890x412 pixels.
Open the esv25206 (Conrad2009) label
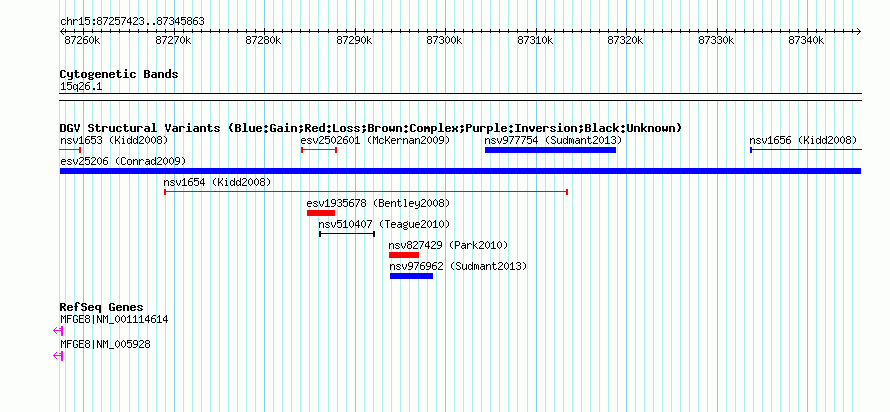[x=123, y=161]
